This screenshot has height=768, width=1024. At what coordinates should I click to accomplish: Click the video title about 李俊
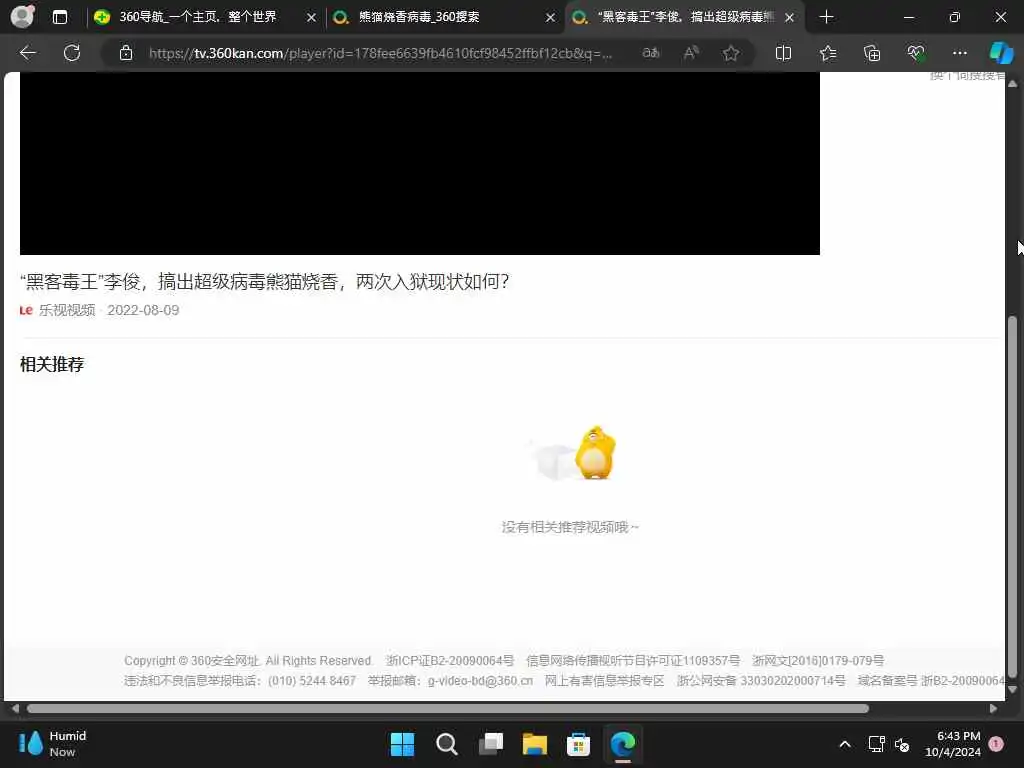coord(264,281)
